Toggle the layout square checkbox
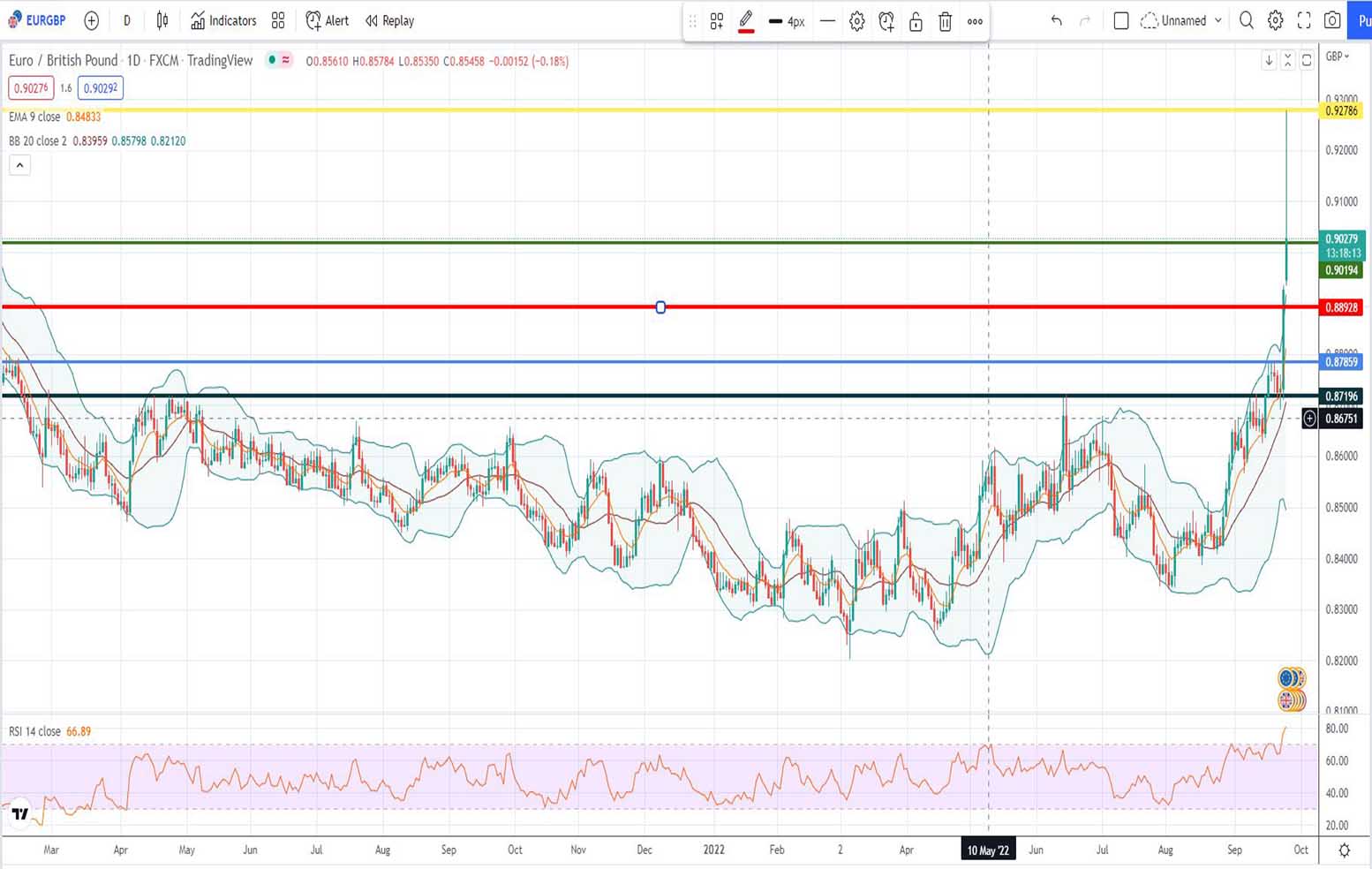 click(x=1121, y=20)
